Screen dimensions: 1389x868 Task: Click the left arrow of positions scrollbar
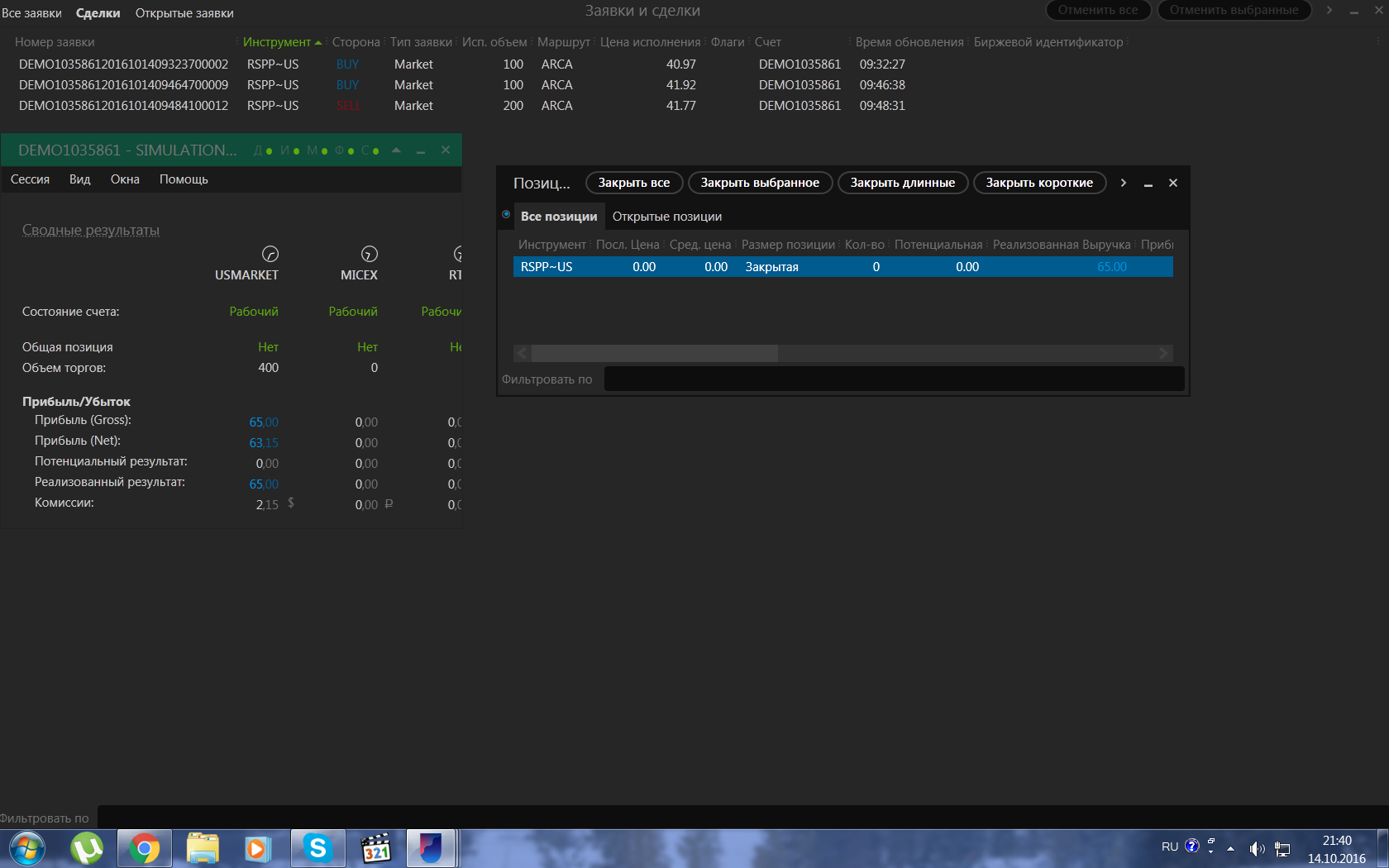pos(522,354)
